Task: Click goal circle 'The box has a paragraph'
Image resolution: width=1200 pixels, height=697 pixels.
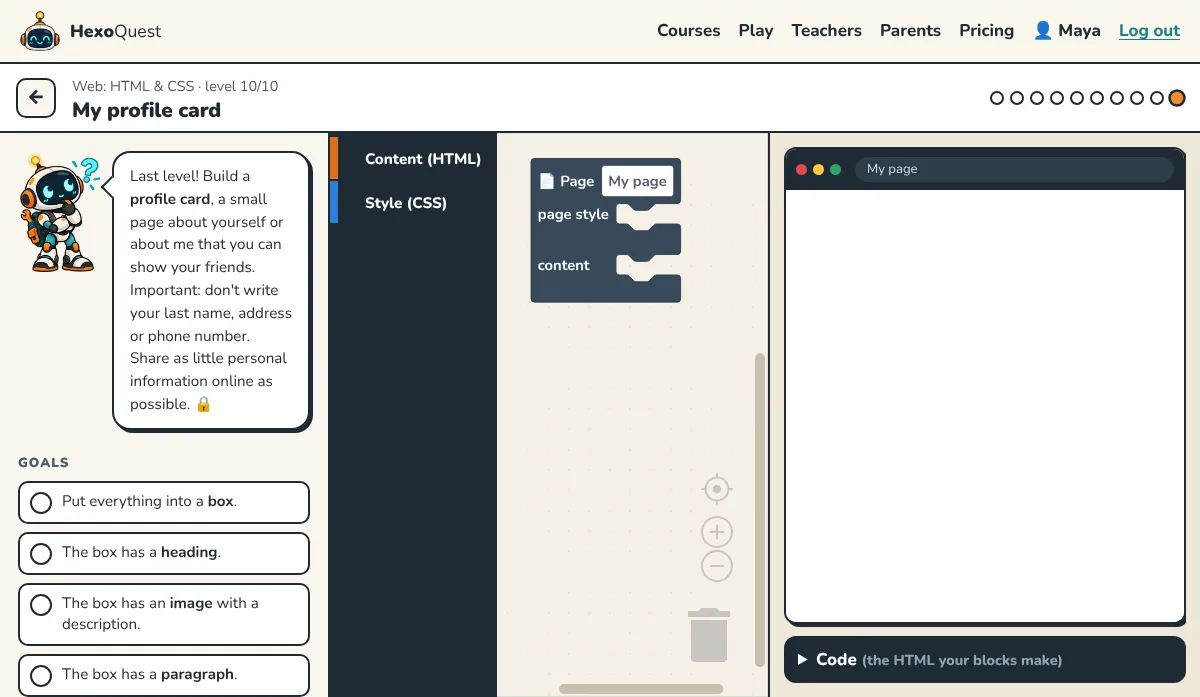Action: pos(41,675)
